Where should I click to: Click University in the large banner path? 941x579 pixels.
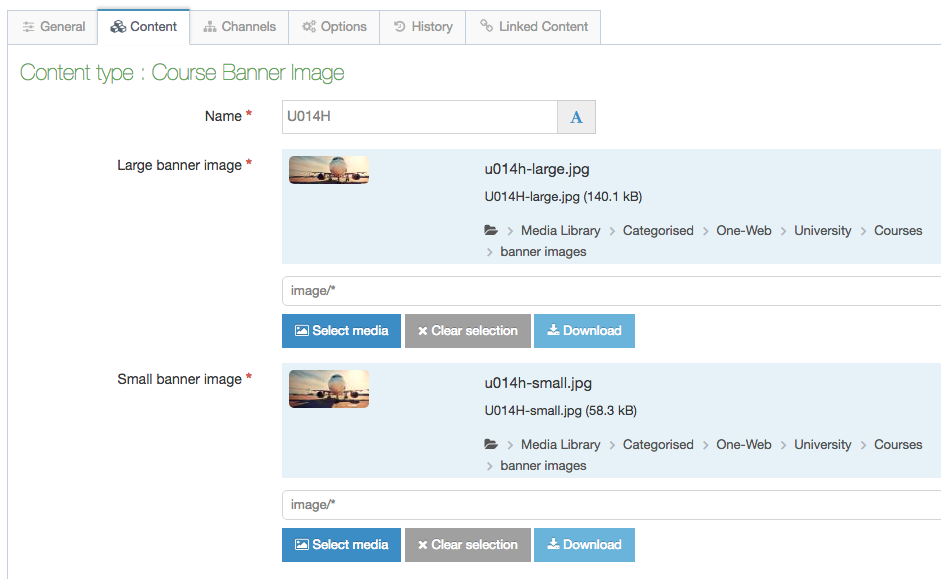pyautogui.click(x=822, y=230)
